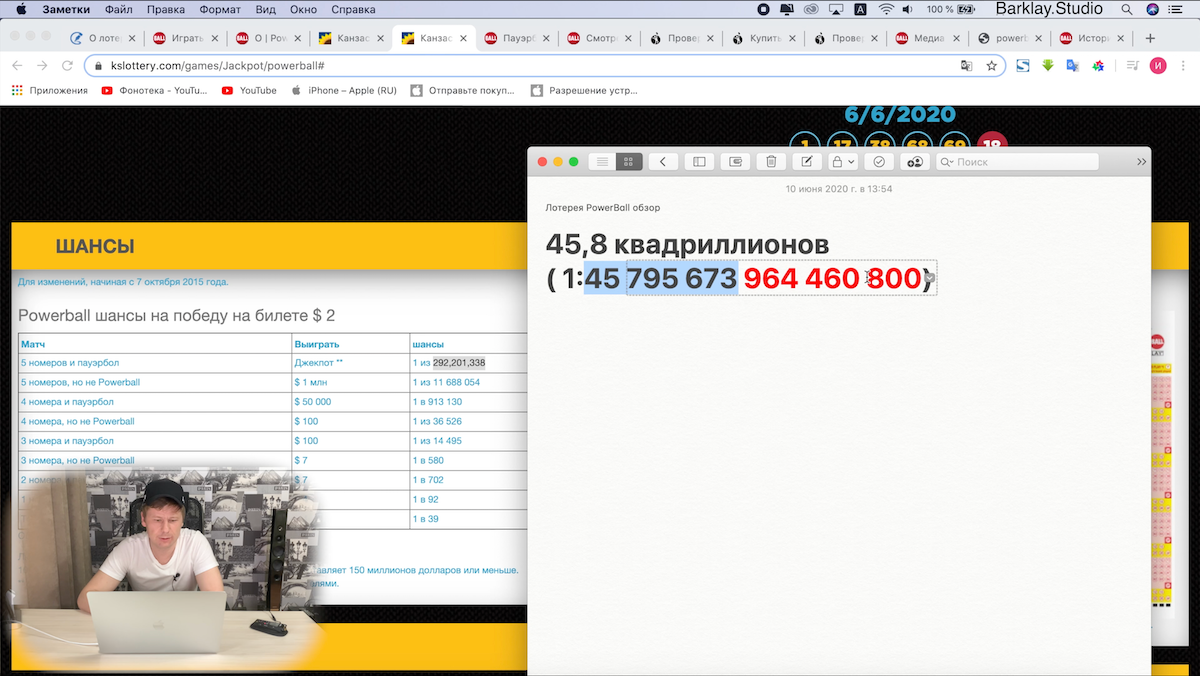Viewport: 1200px width, 676px height.
Task: Click the '$ 50 000' prize cell
Action: click(x=350, y=402)
